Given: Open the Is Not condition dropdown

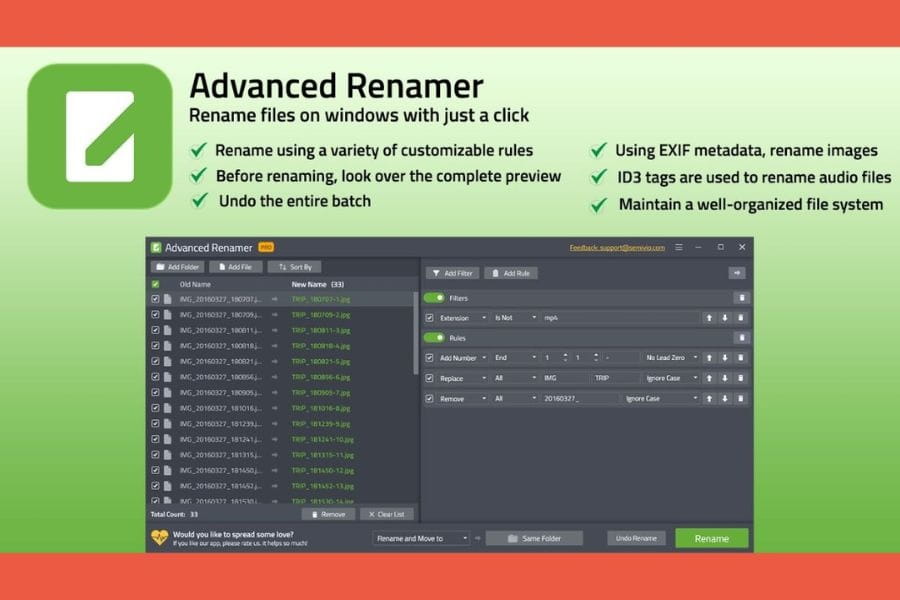Looking at the screenshot, I should click(x=514, y=318).
